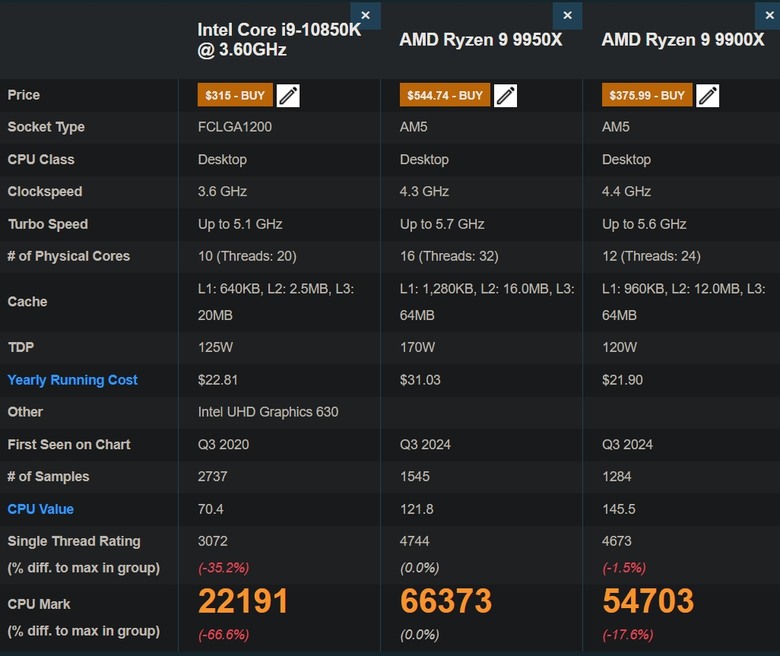Click the $544.74 - BUY button

(x=445, y=95)
